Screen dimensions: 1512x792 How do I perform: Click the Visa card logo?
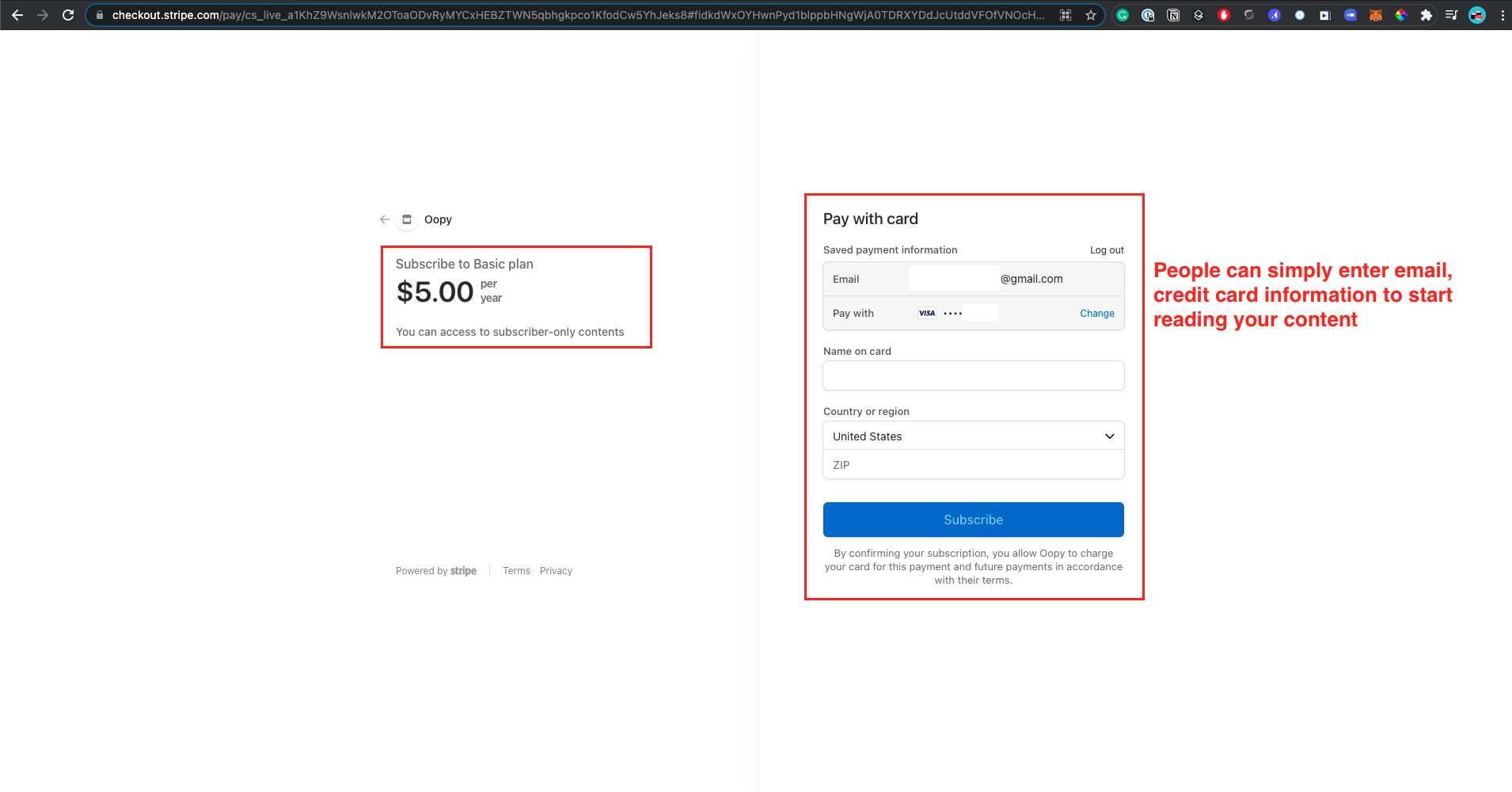coord(927,313)
